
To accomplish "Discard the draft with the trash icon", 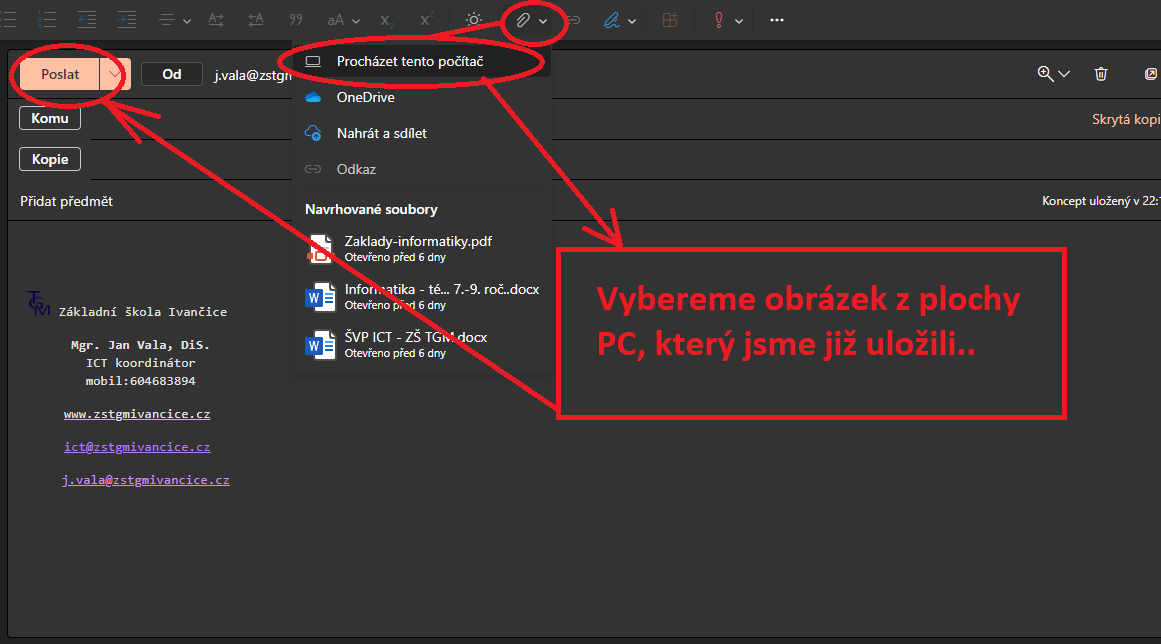I will coord(1101,74).
